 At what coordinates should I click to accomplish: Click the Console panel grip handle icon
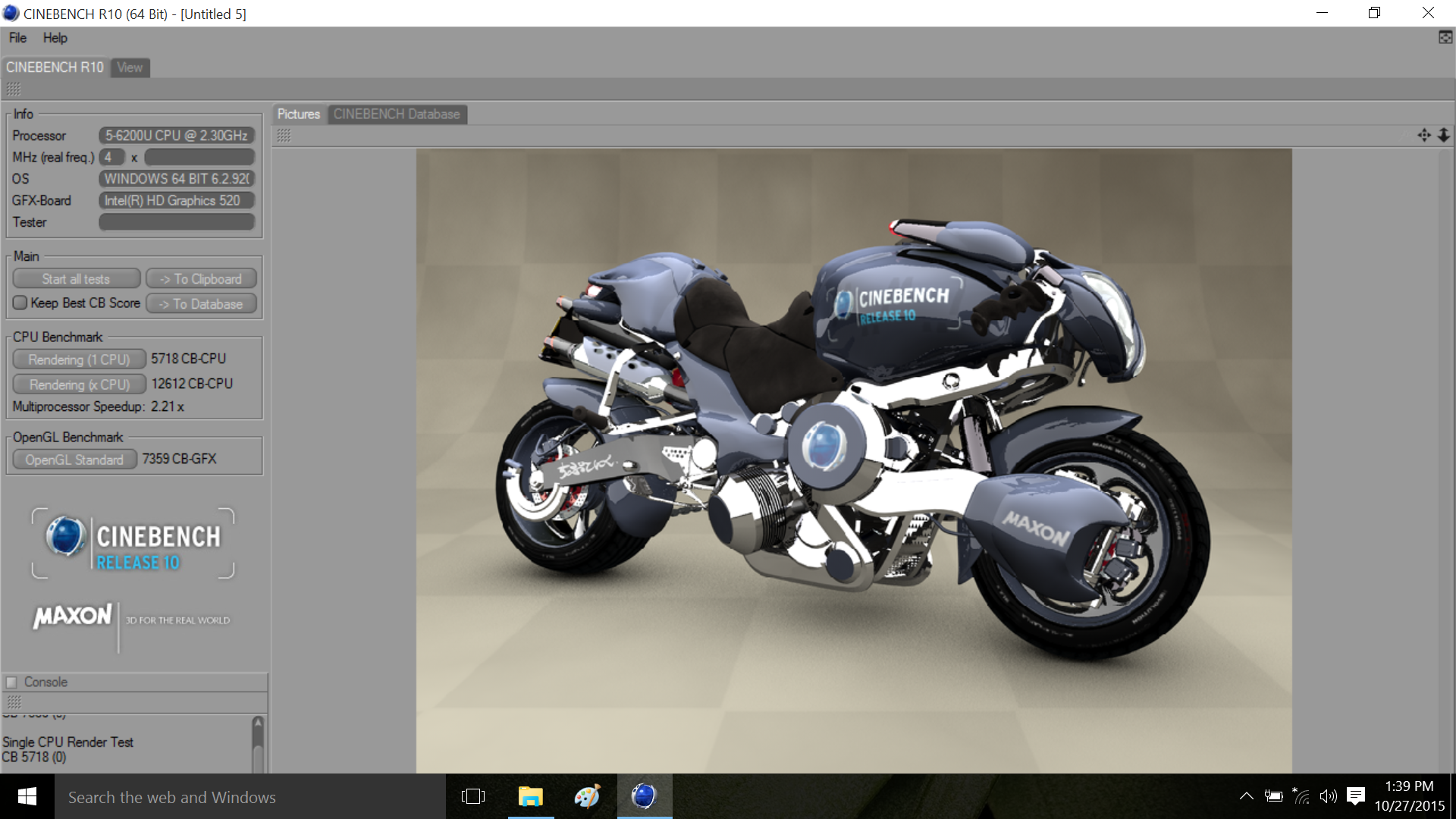(13, 702)
